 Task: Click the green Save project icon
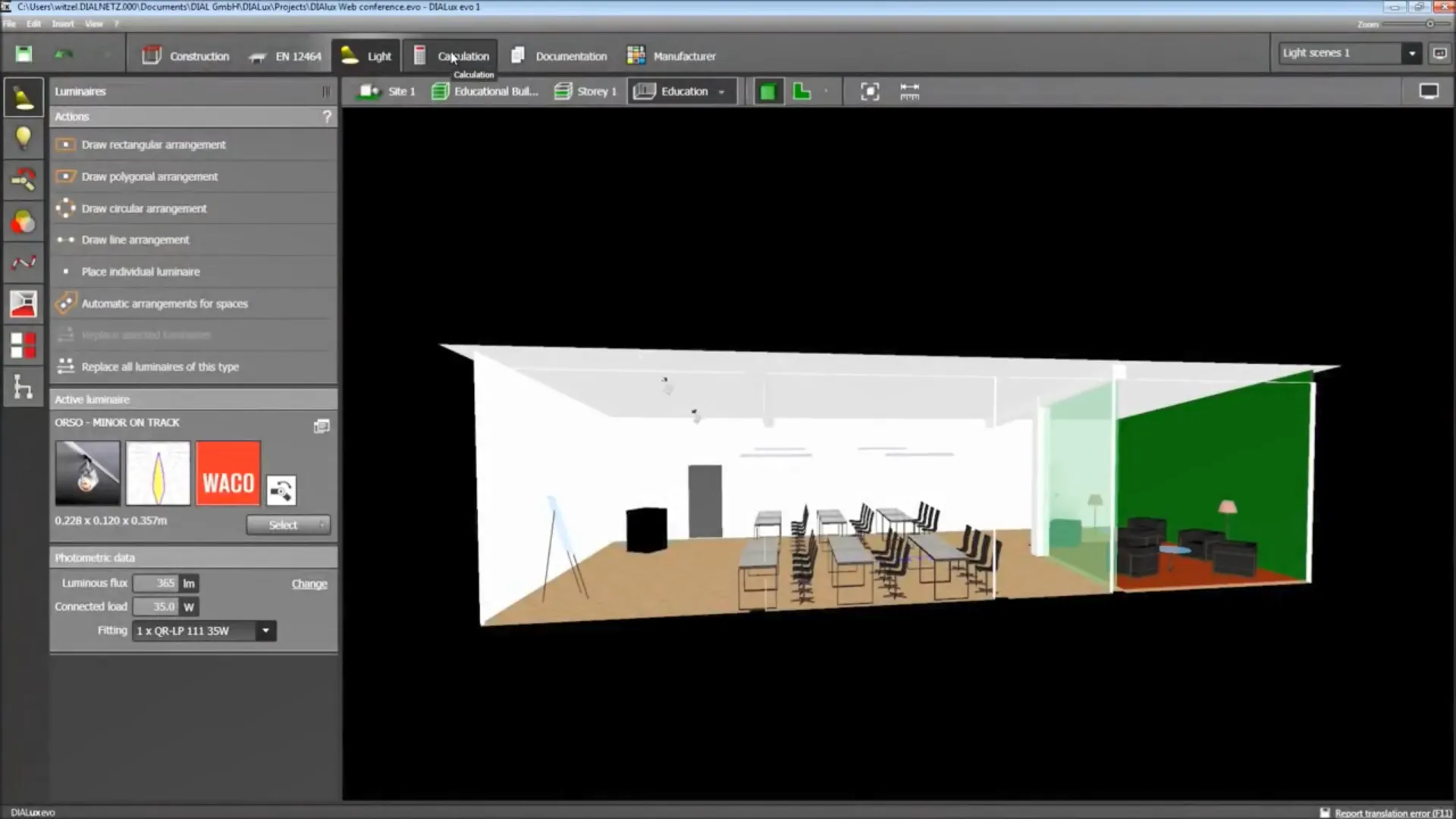[24, 55]
